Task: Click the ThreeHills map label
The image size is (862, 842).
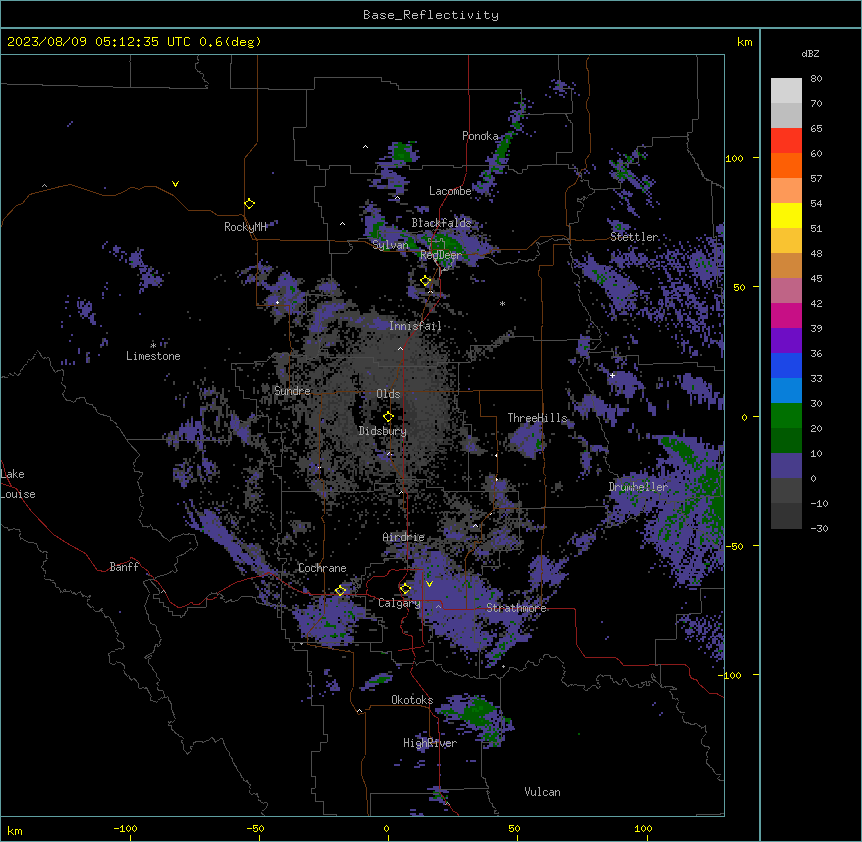Action: pos(537,418)
